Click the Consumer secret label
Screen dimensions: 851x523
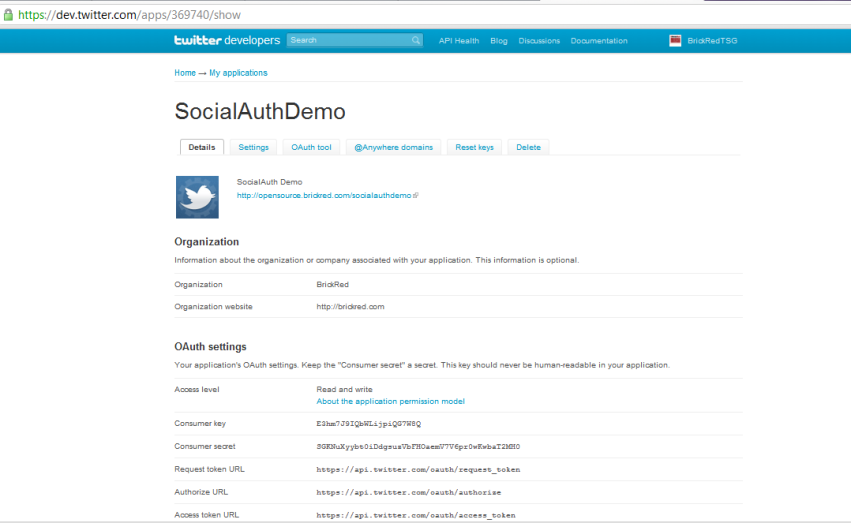(x=205, y=446)
